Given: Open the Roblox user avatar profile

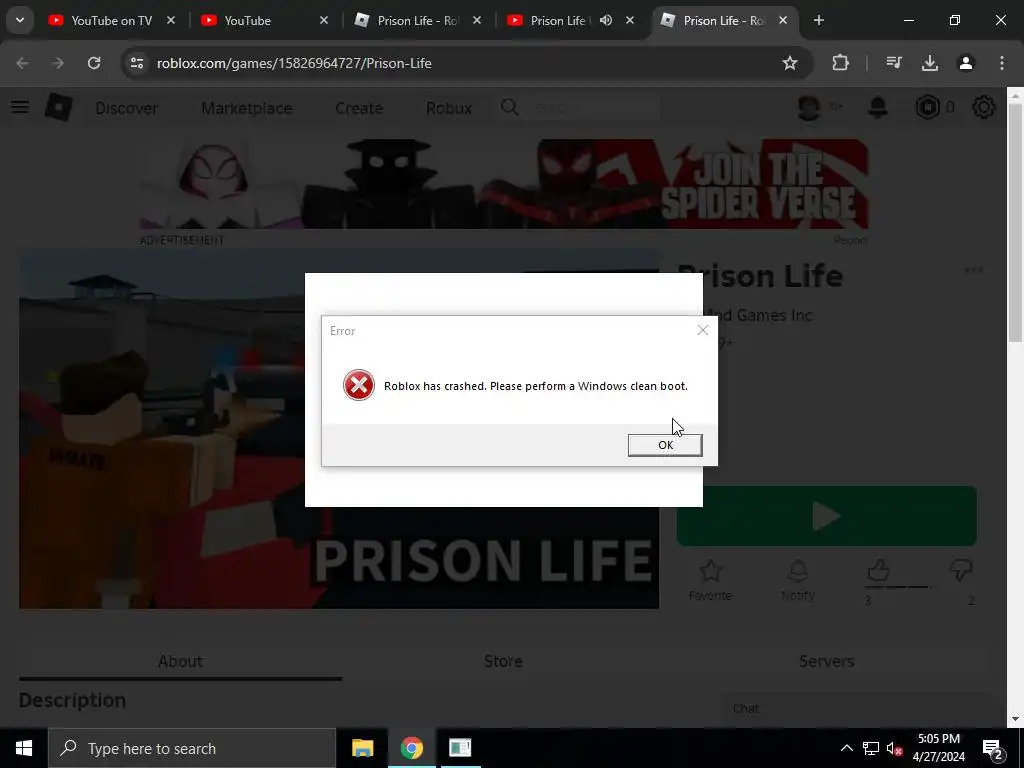Looking at the screenshot, I should click(809, 107).
